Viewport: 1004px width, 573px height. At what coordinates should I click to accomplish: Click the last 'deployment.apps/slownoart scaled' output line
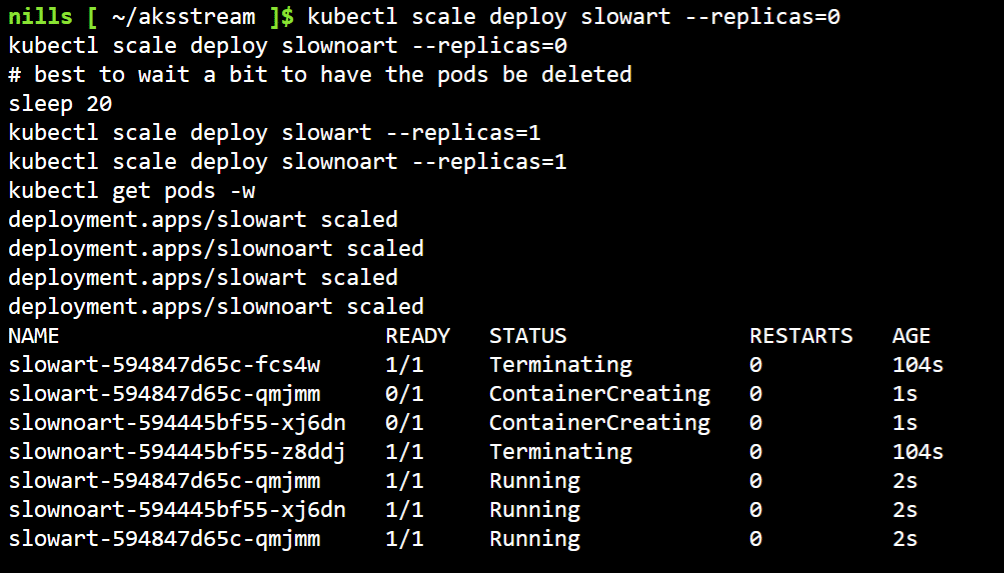216,307
